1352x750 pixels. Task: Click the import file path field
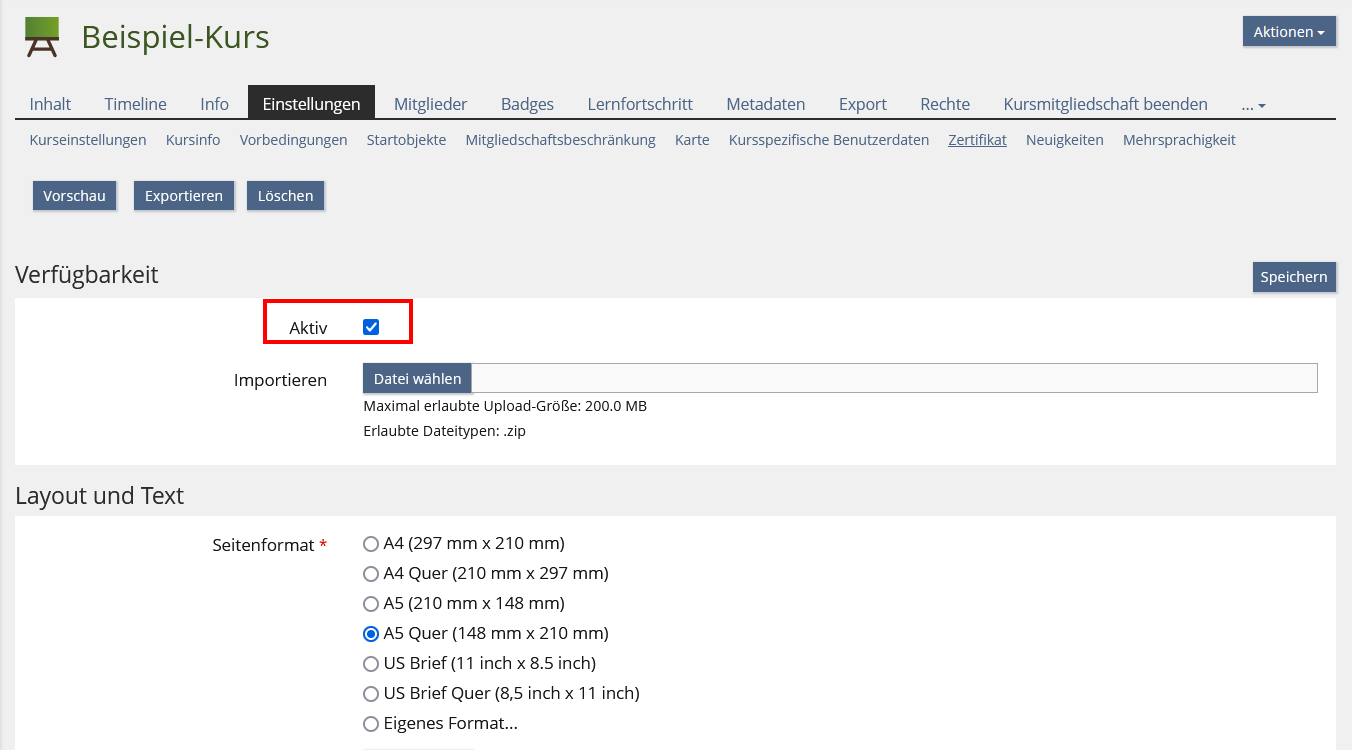893,379
